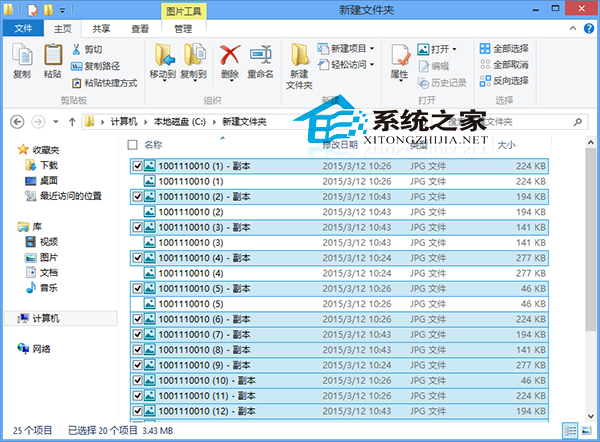Image resolution: width=600 pixels, height=442 pixels.
Task: Click 反向选择 invert selection
Action: [x=504, y=81]
